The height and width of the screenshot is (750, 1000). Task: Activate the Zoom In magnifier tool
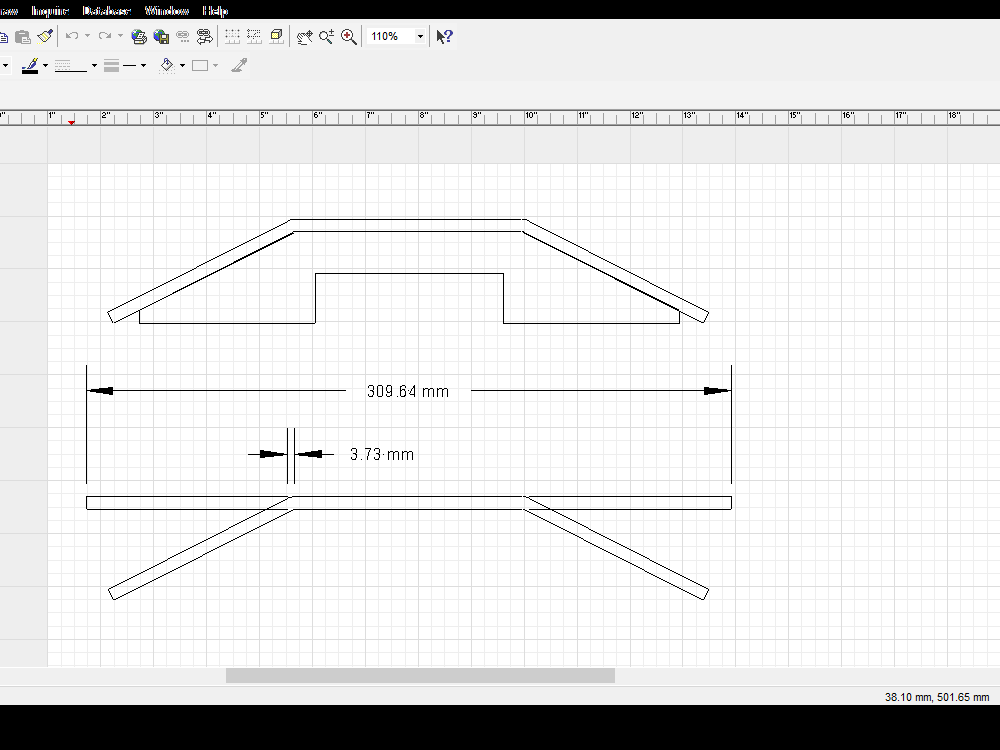348,36
